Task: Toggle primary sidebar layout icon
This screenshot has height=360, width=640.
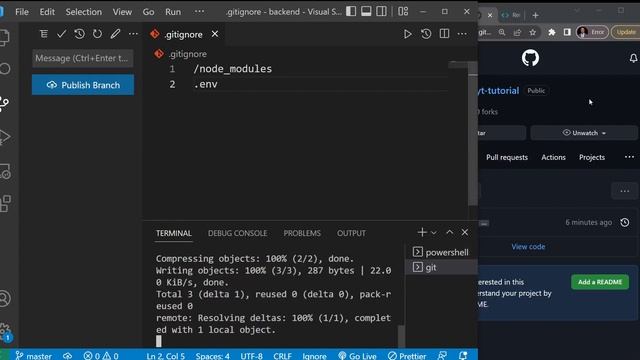Action: coord(351,11)
